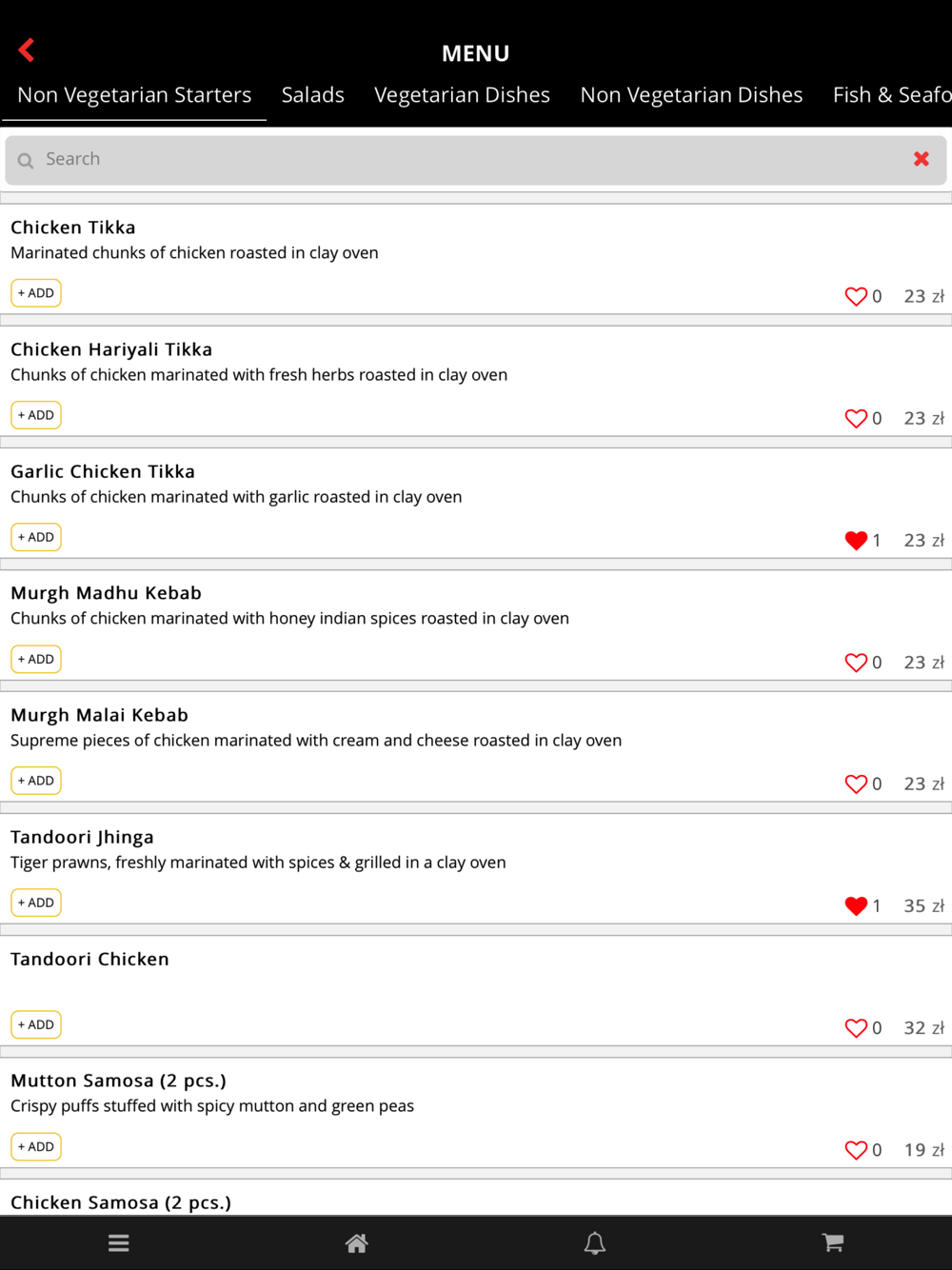This screenshot has height=1270, width=952.
Task: Open the Vegetarian Dishes tab
Action: (462, 95)
